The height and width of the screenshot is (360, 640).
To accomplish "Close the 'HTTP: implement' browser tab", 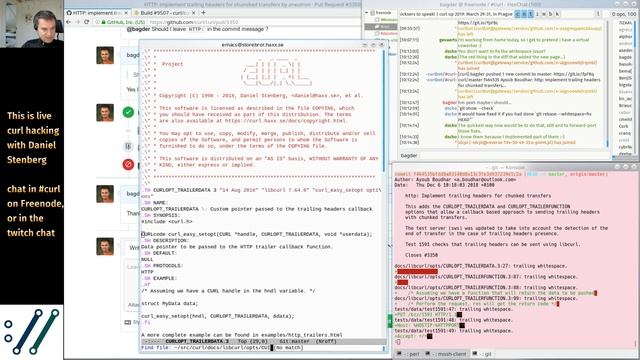I will [x=126, y=13].
